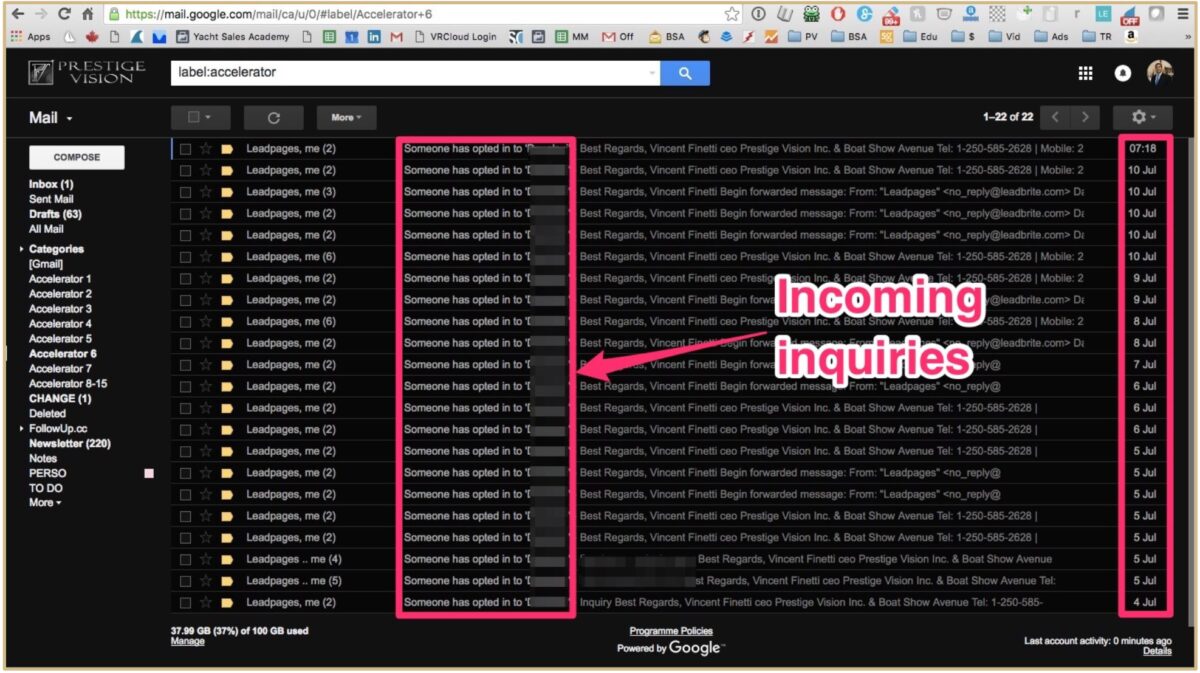Expand the More actions dropdown

click(346, 117)
